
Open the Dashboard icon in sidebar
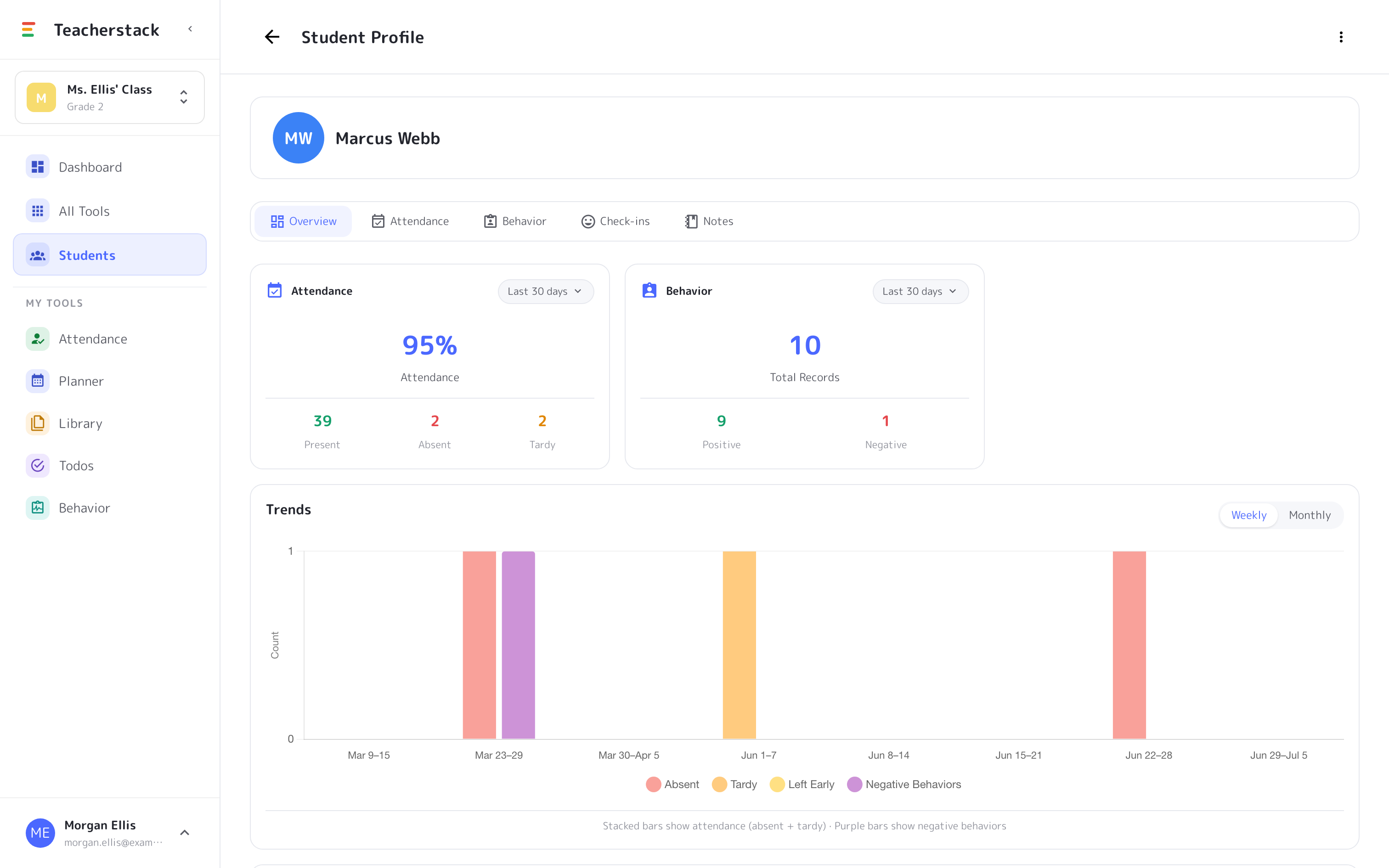pyautogui.click(x=38, y=167)
